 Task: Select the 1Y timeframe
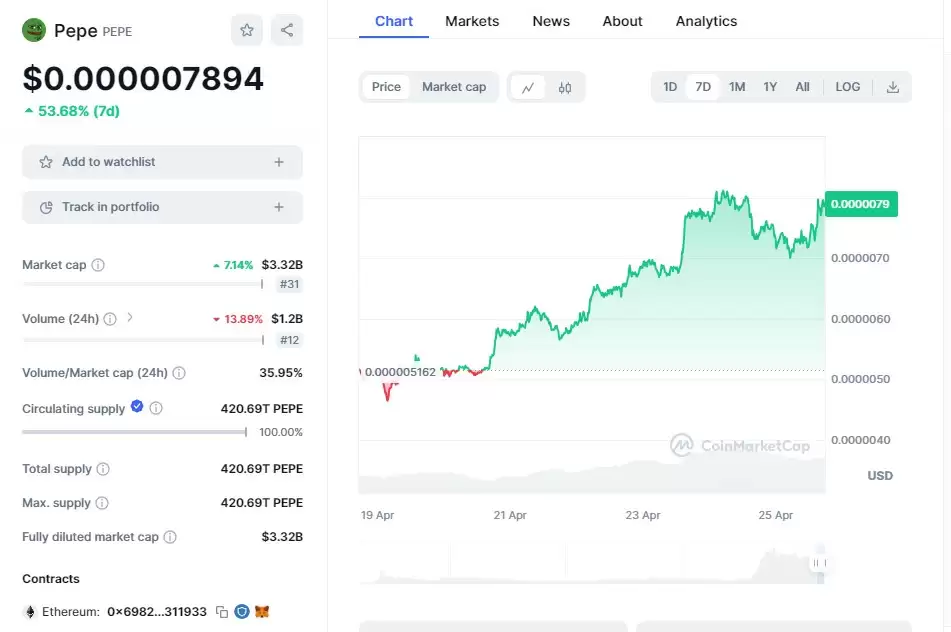click(770, 87)
